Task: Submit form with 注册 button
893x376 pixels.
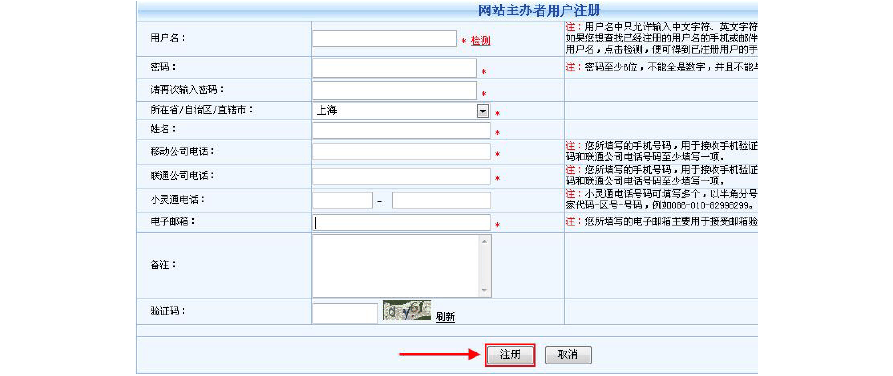Action: click(510, 355)
